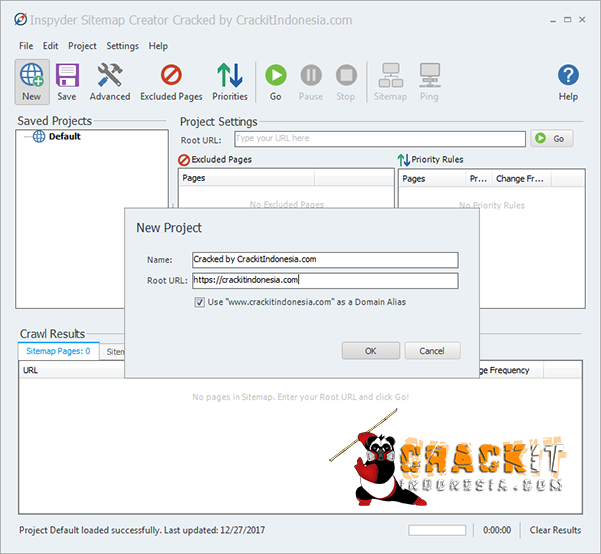The image size is (601, 554).
Task: Open the Project menu
Action: pos(82,46)
